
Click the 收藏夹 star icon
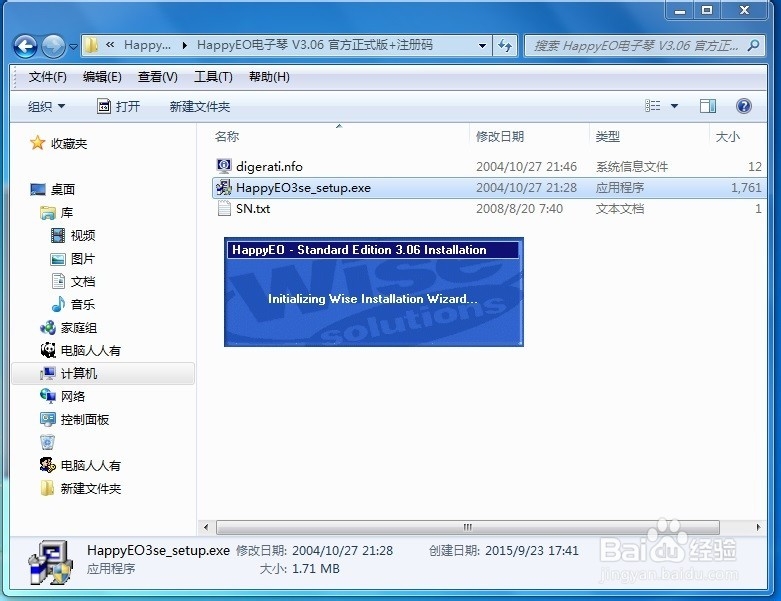click(x=37, y=143)
